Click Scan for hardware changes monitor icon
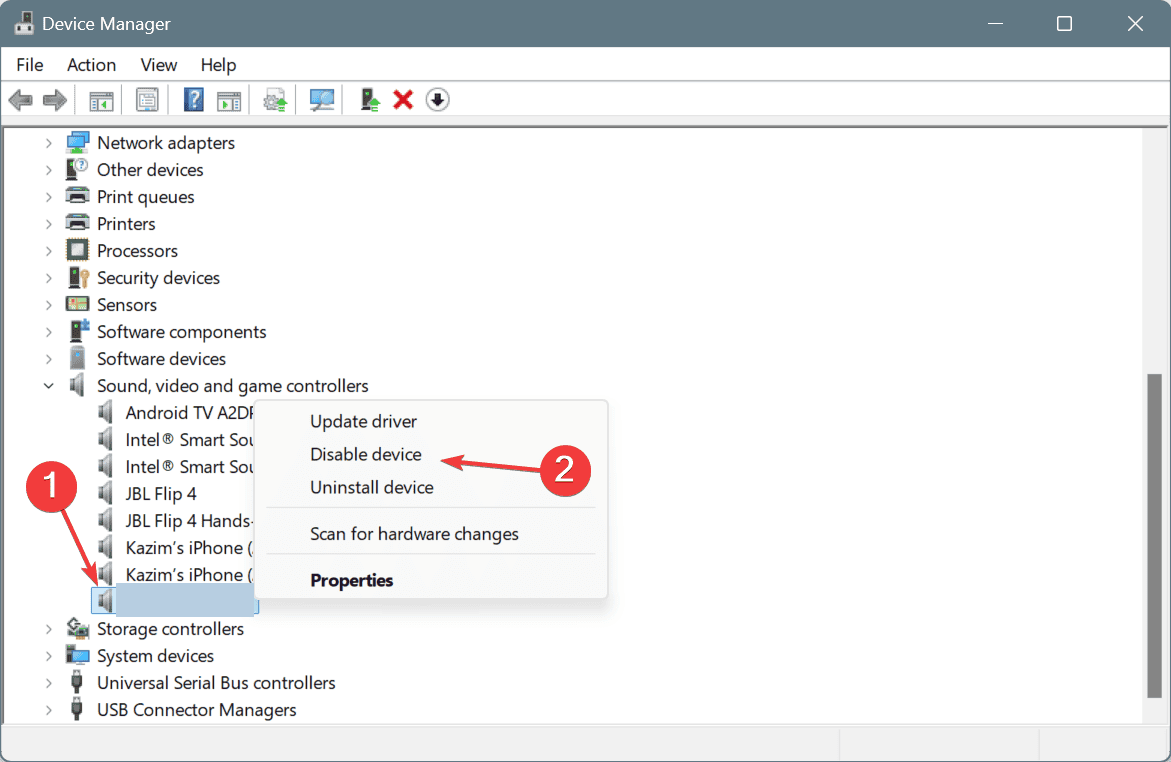Image resolution: width=1171 pixels, height=762 pixels. click(x=322, y=99)
